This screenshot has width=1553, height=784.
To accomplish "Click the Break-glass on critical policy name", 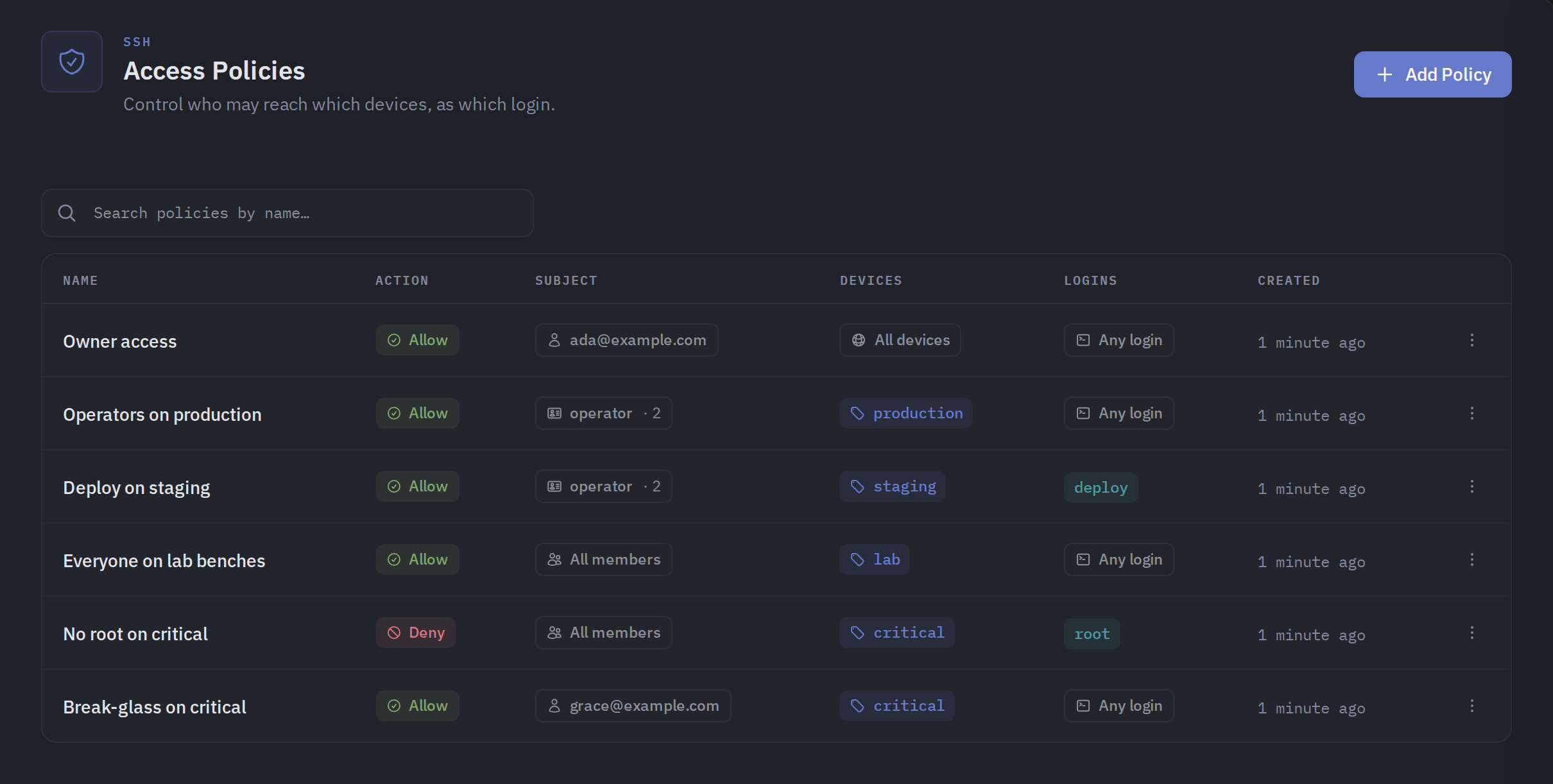I will (x=155, y=707).
